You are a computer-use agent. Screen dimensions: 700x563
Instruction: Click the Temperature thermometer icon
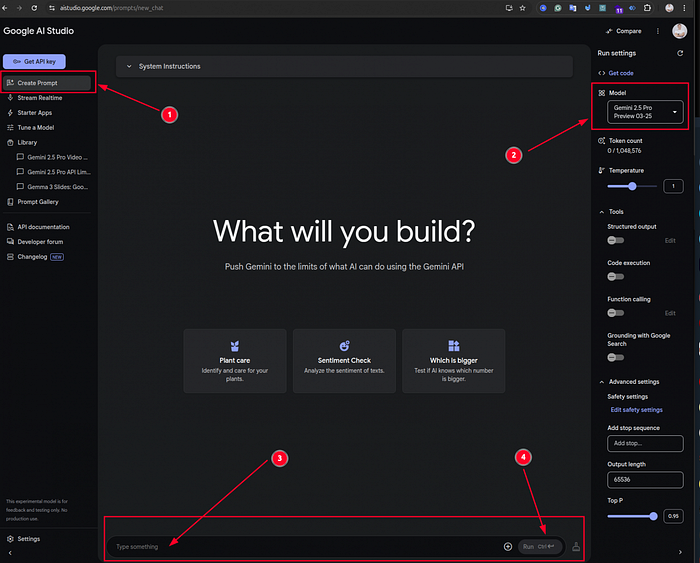[x=602, y=171]
